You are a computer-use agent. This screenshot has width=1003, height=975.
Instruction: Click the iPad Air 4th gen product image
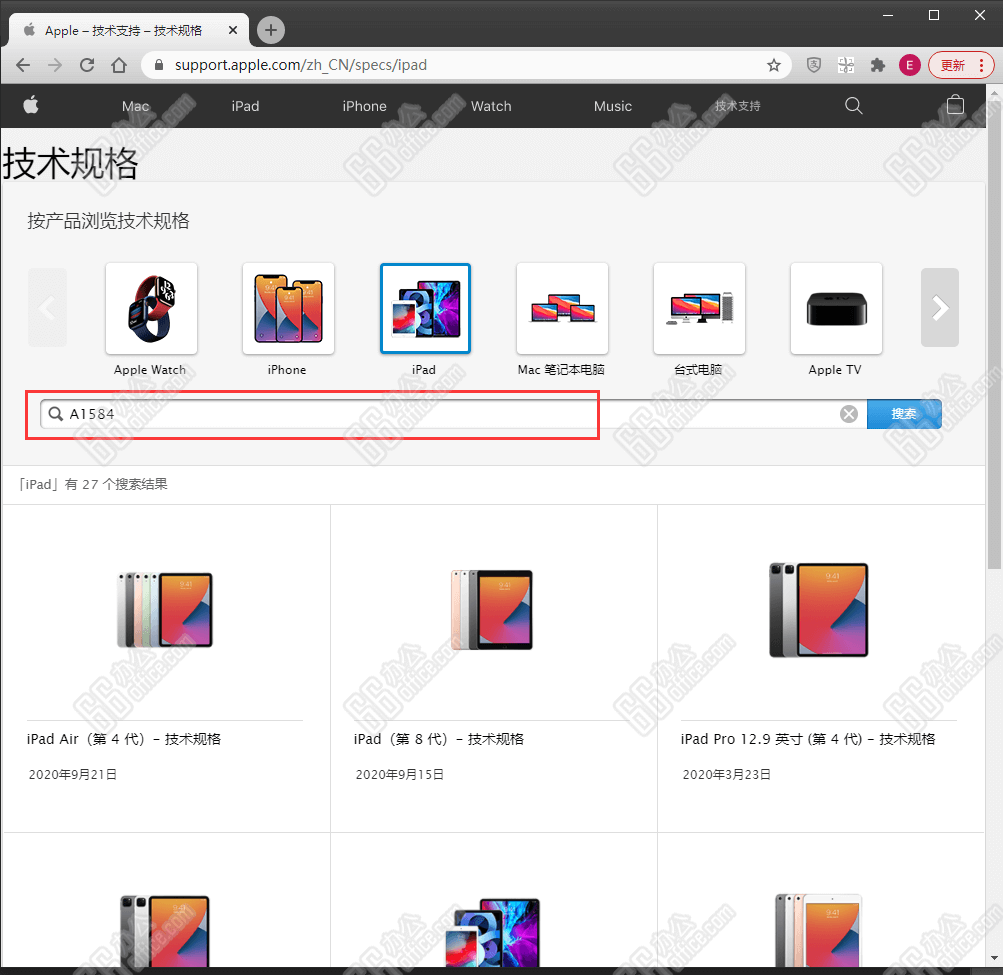165,610
